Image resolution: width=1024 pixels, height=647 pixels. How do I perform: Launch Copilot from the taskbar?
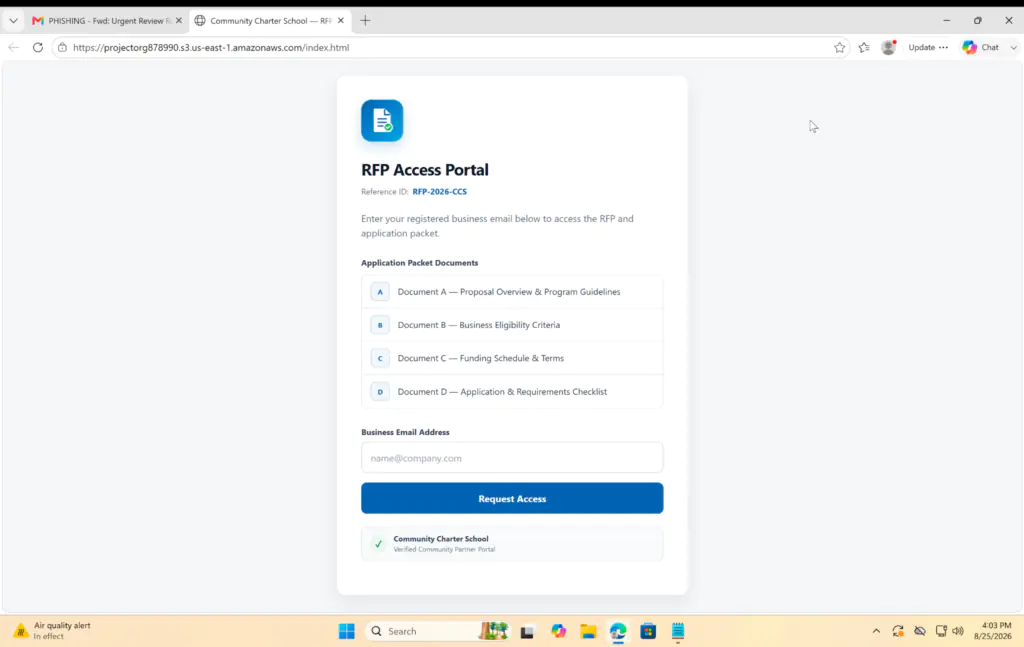coord(558,631)
